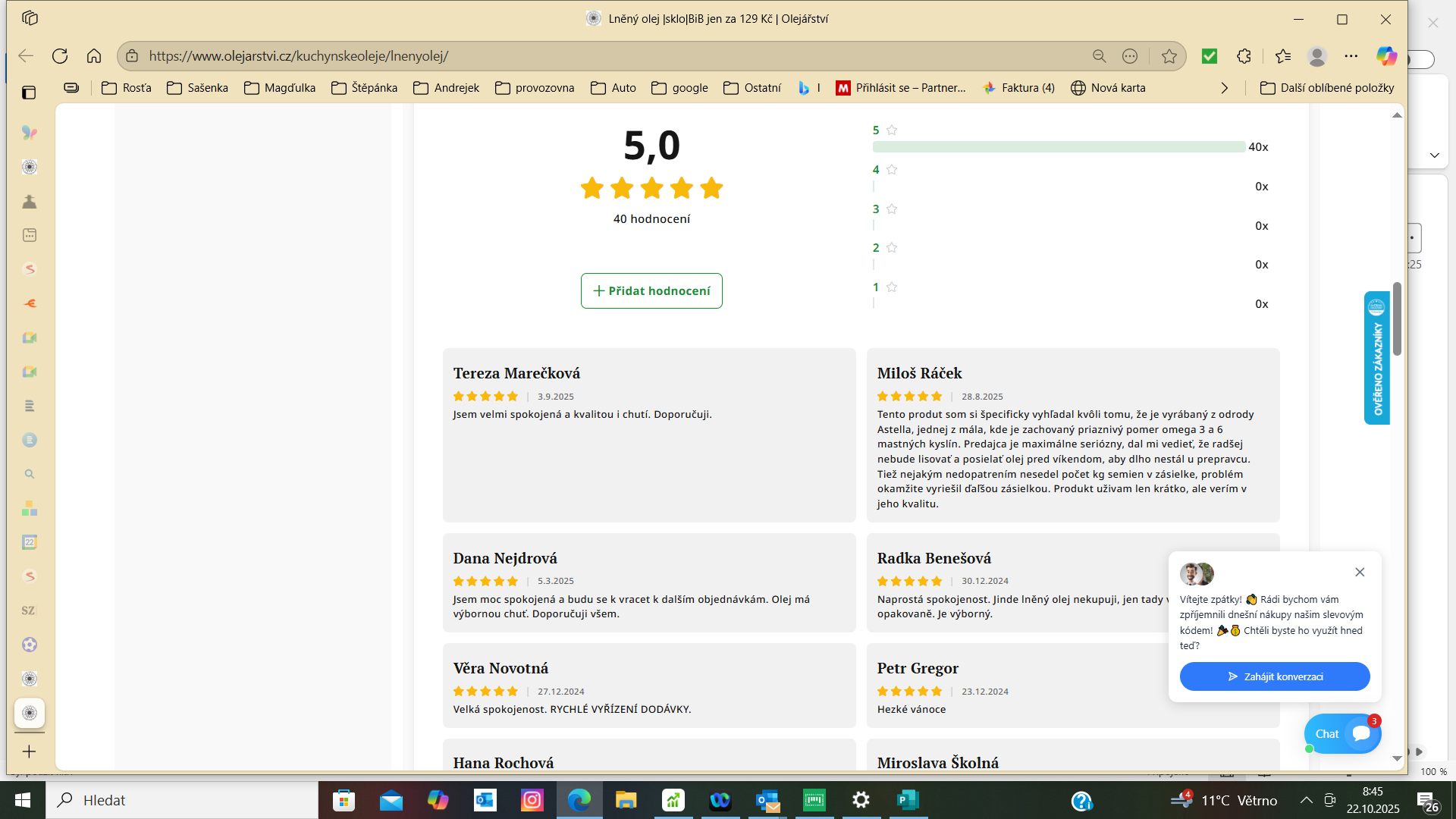Add new sidebar item plus icon
Image resolution: width=1456 pixels, height=819 pixels.
click(29, 752)
